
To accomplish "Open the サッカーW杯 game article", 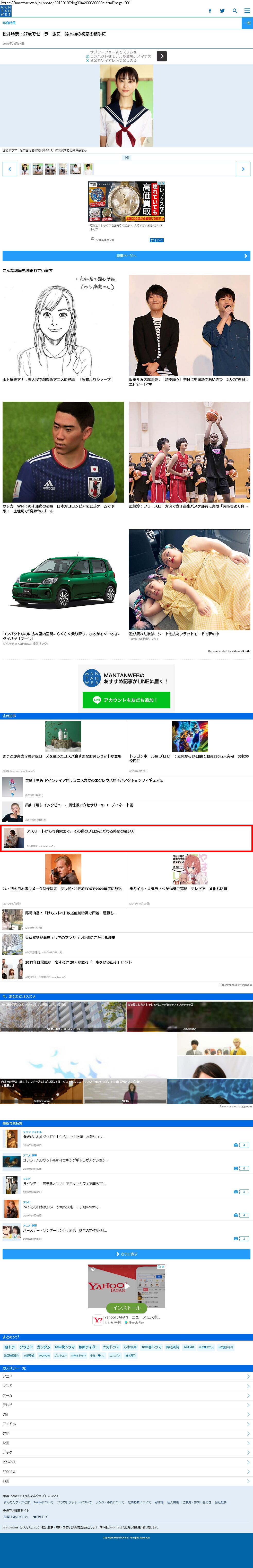I will [x=63, y=457].
